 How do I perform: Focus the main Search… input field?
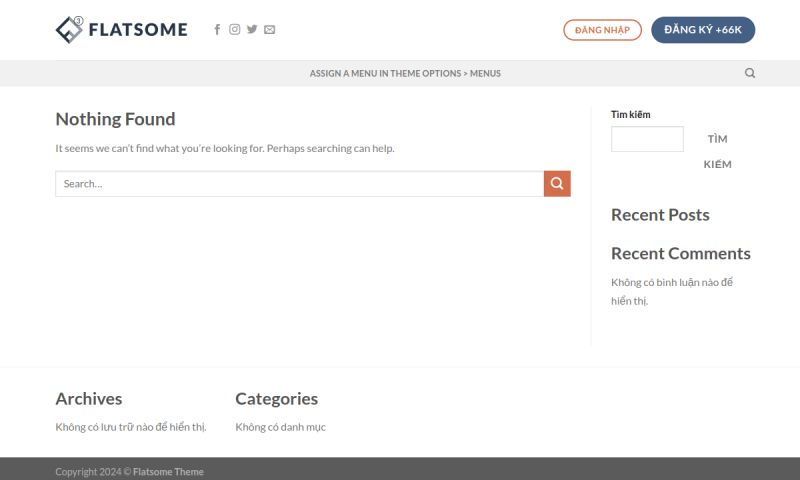[299, 184]
